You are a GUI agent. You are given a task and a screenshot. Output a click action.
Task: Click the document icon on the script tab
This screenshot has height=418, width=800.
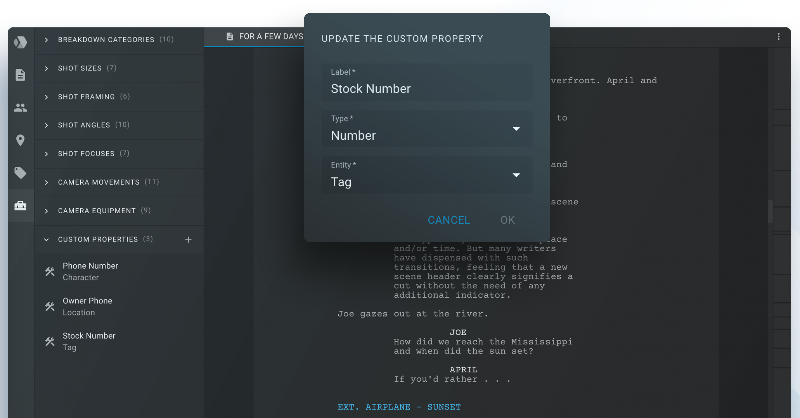tap(230, 37)
